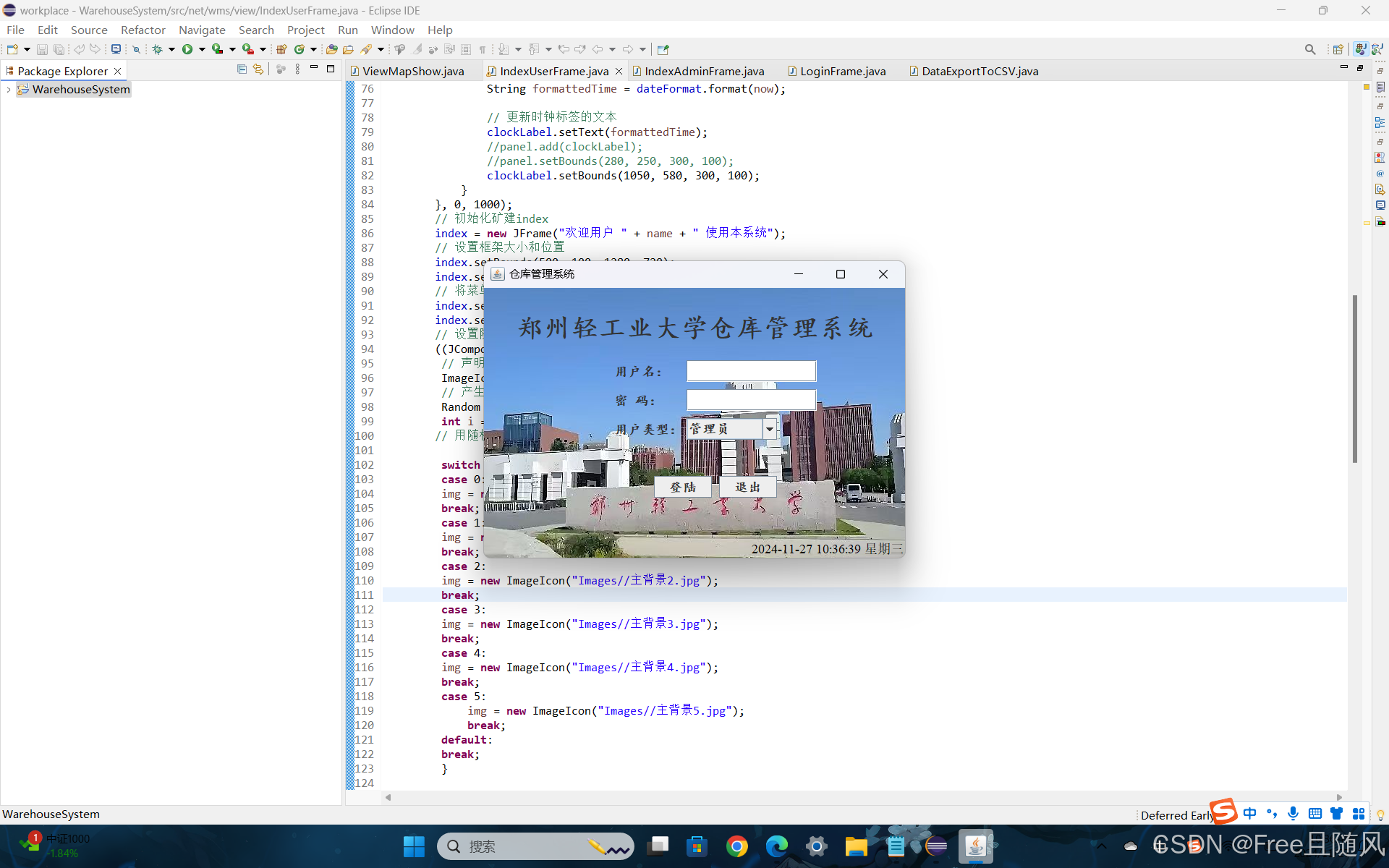This screenshot has width=1389, height=868.
Task: Toggle Sogou IME Chinese/English mode
Action: click(1250, 814)
